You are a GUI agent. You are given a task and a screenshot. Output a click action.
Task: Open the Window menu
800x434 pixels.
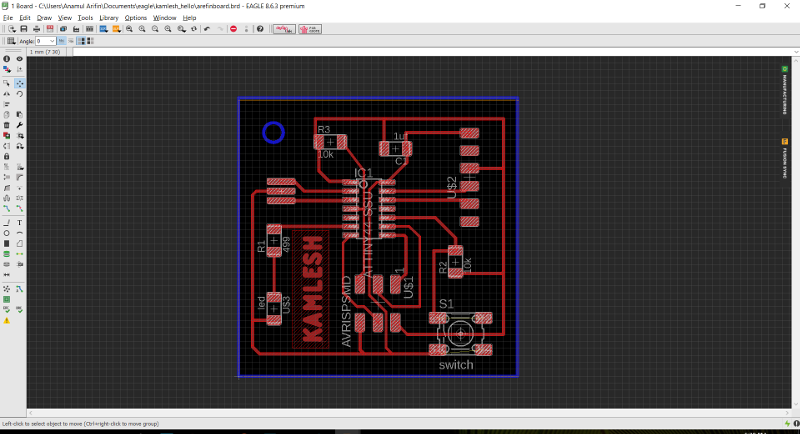point(164,17)
